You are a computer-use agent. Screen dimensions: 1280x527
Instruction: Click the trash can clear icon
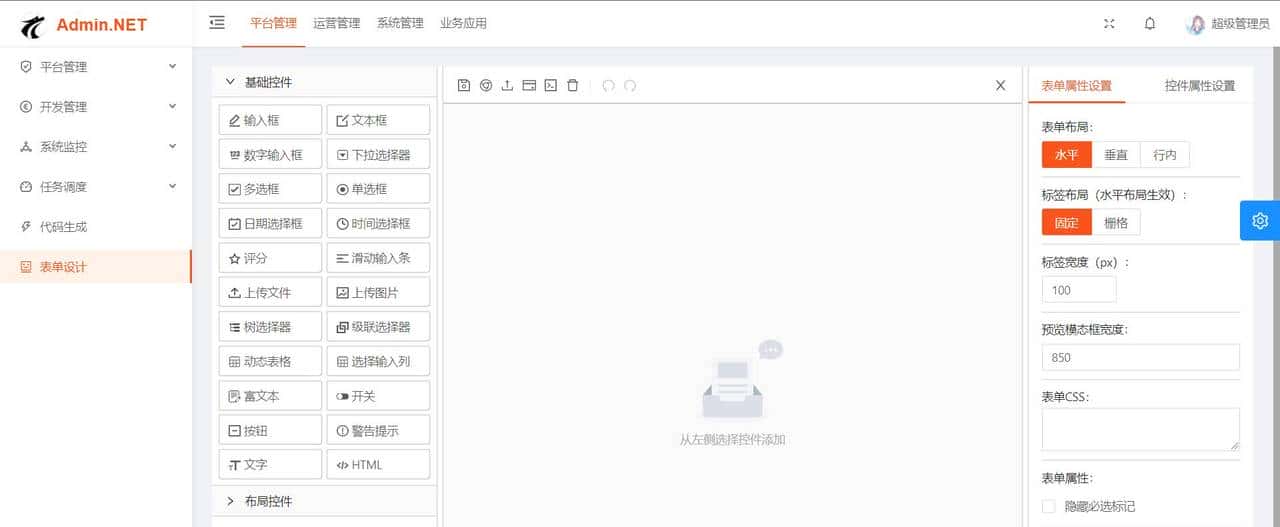click(x=572, y=86)
